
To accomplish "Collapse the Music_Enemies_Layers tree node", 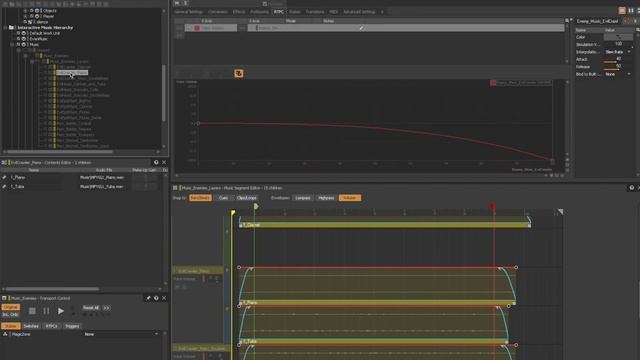I will tap(32, 62).
